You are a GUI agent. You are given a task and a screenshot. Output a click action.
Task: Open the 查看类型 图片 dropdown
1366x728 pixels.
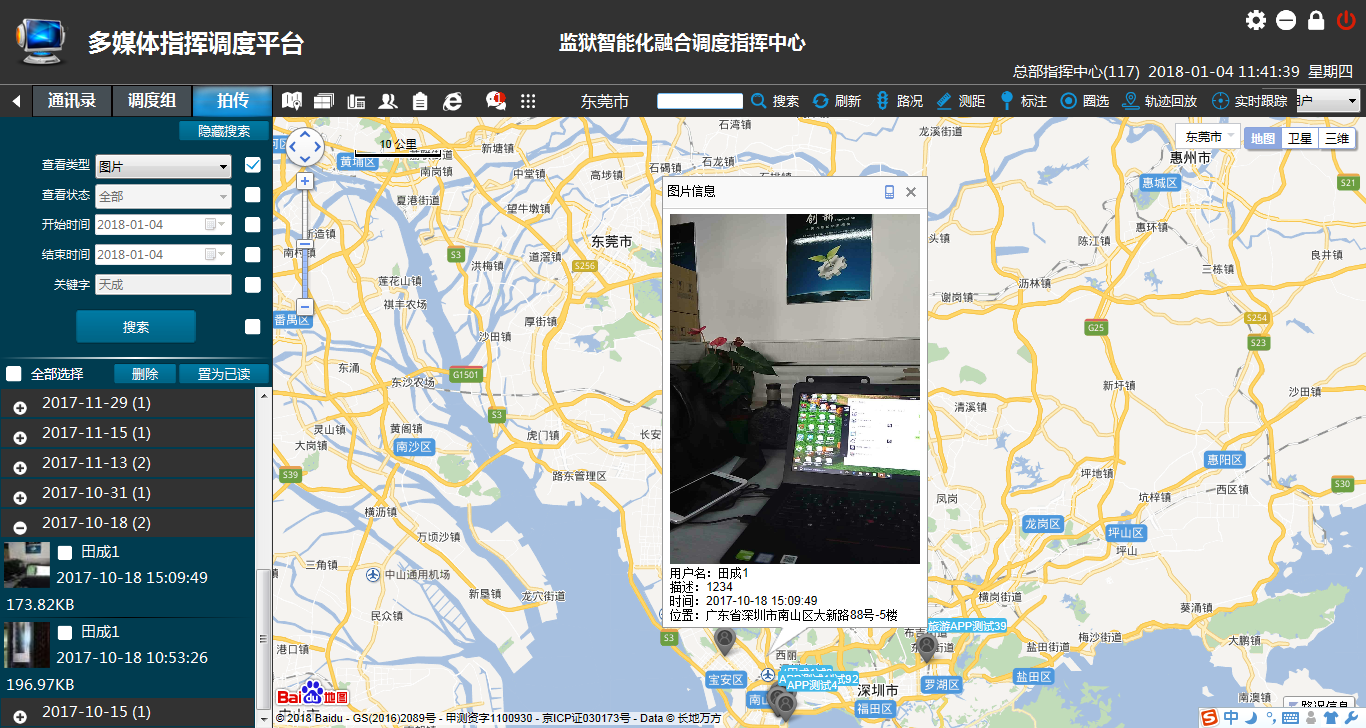(163, 167)
